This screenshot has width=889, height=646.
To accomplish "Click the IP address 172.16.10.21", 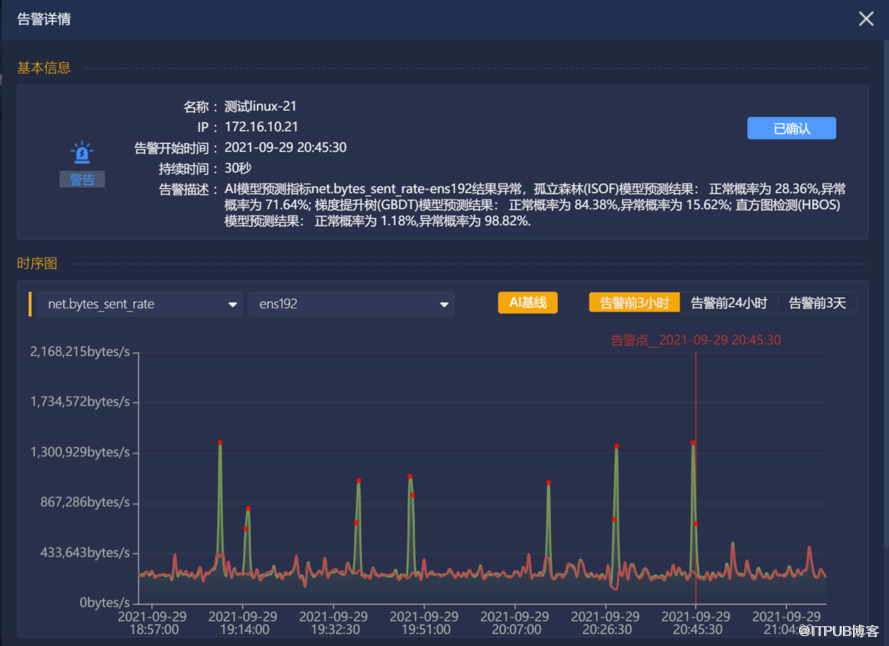I will [x=261, y=127].
